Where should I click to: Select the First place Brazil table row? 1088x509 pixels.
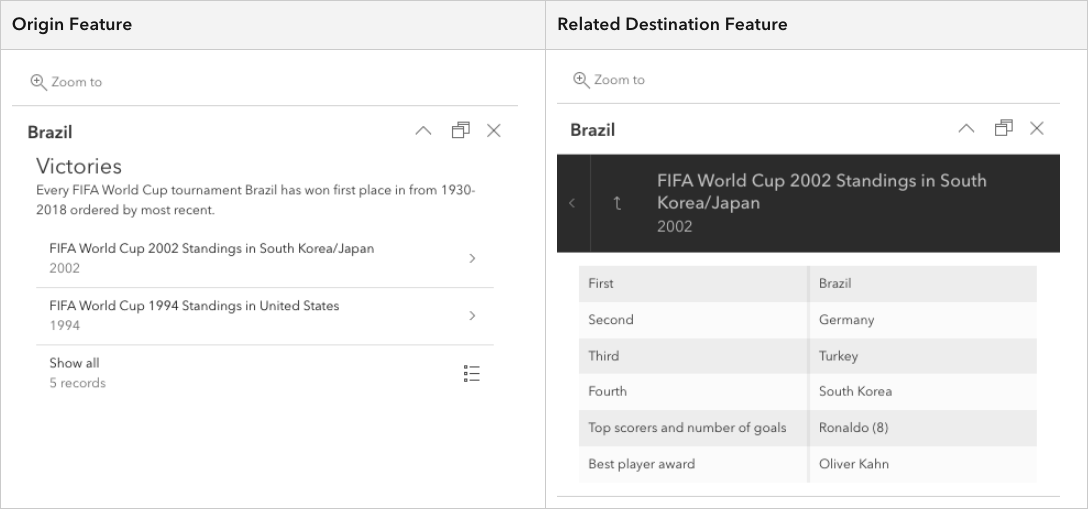coord(807,284)
